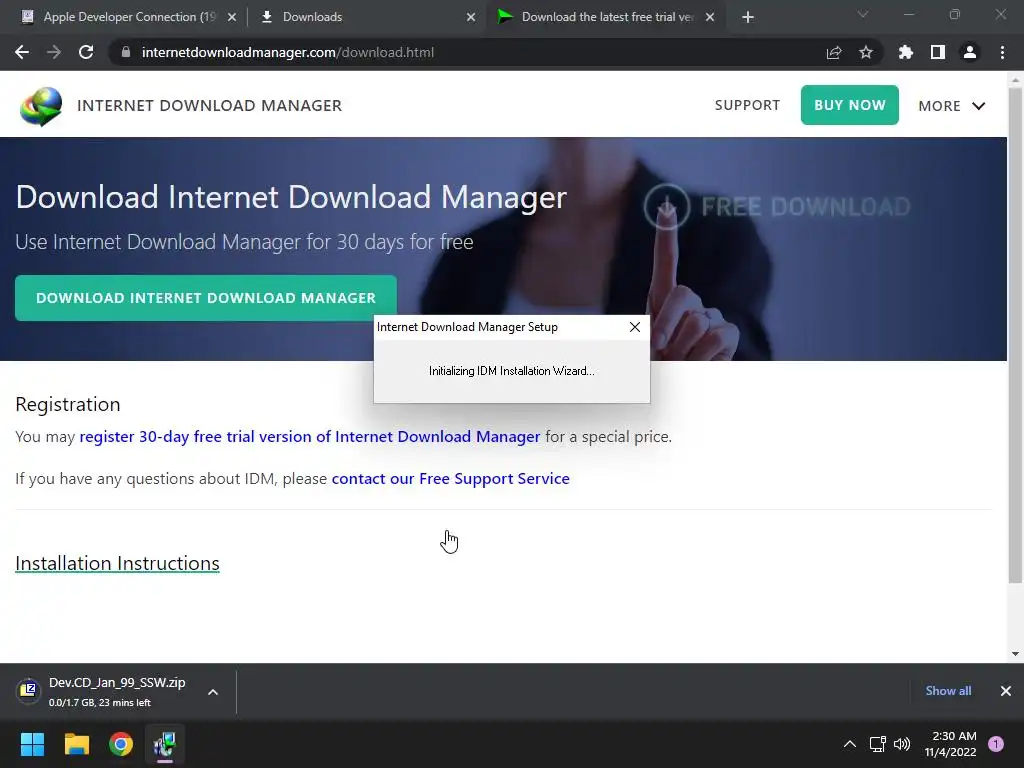This screenshot has height=768, width=1024.
Task: Open the volume speaker tray icon
Action: coord(902,744)
